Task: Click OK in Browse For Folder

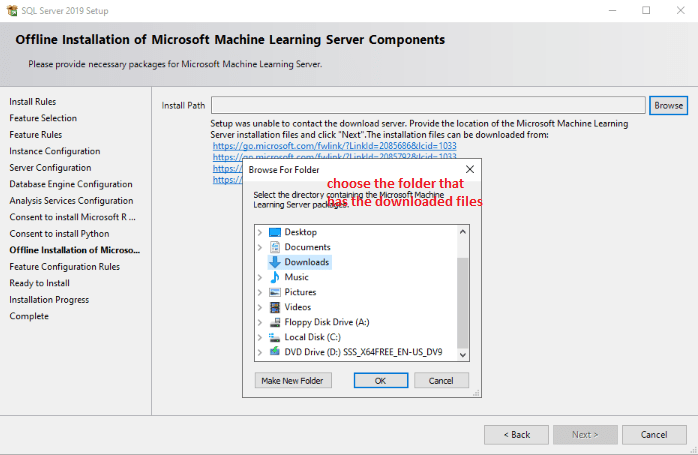Action: tap(381, 381)
